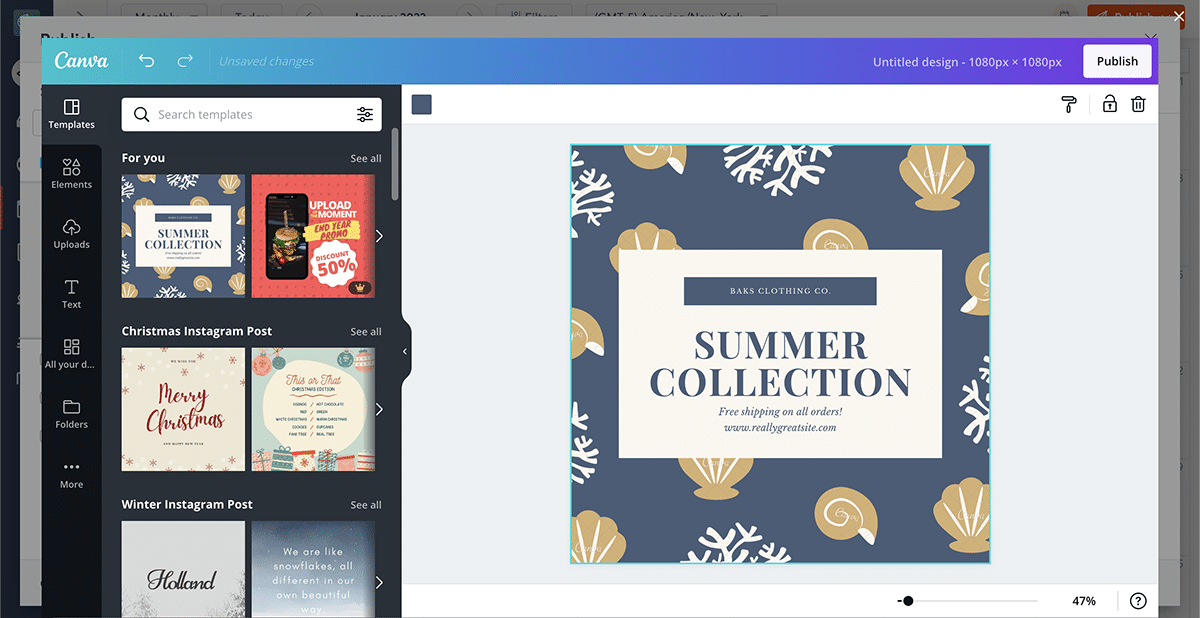Viewport: 1200px width, 618px height.
Task: Click the zoom slider handle
Action: tap(907, 601)
